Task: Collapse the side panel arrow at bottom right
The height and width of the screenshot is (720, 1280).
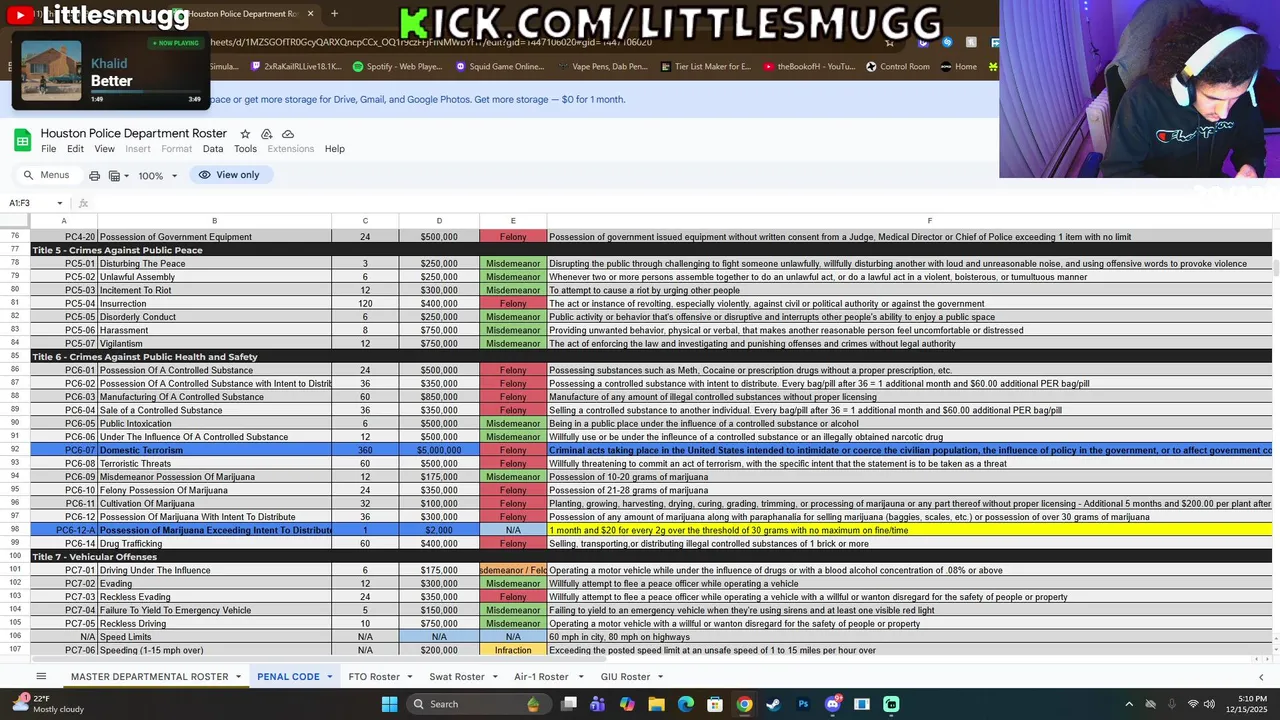Action: (x=1261, y=677)
